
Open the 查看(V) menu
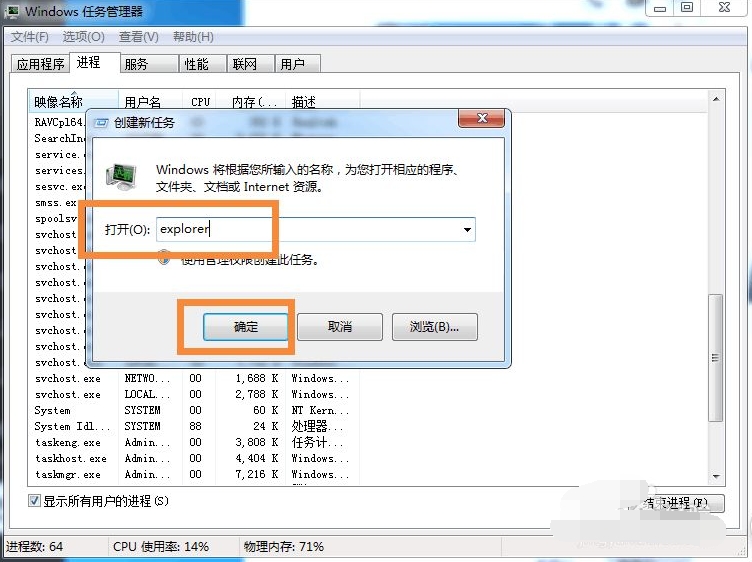click(x=138, y=37)
